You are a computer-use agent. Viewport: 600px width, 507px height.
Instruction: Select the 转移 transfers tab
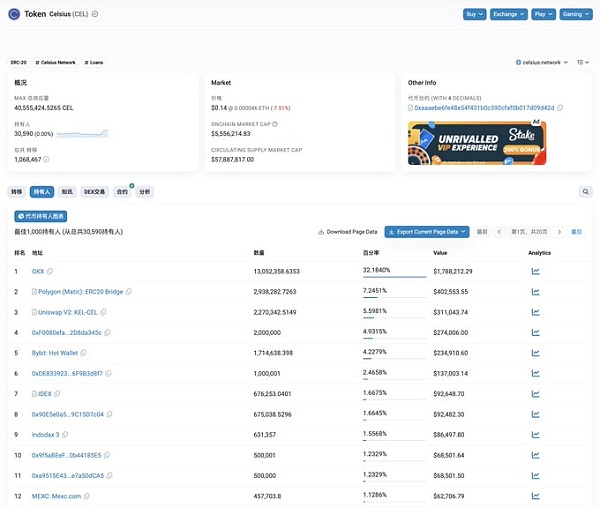(x=17, y=191)
